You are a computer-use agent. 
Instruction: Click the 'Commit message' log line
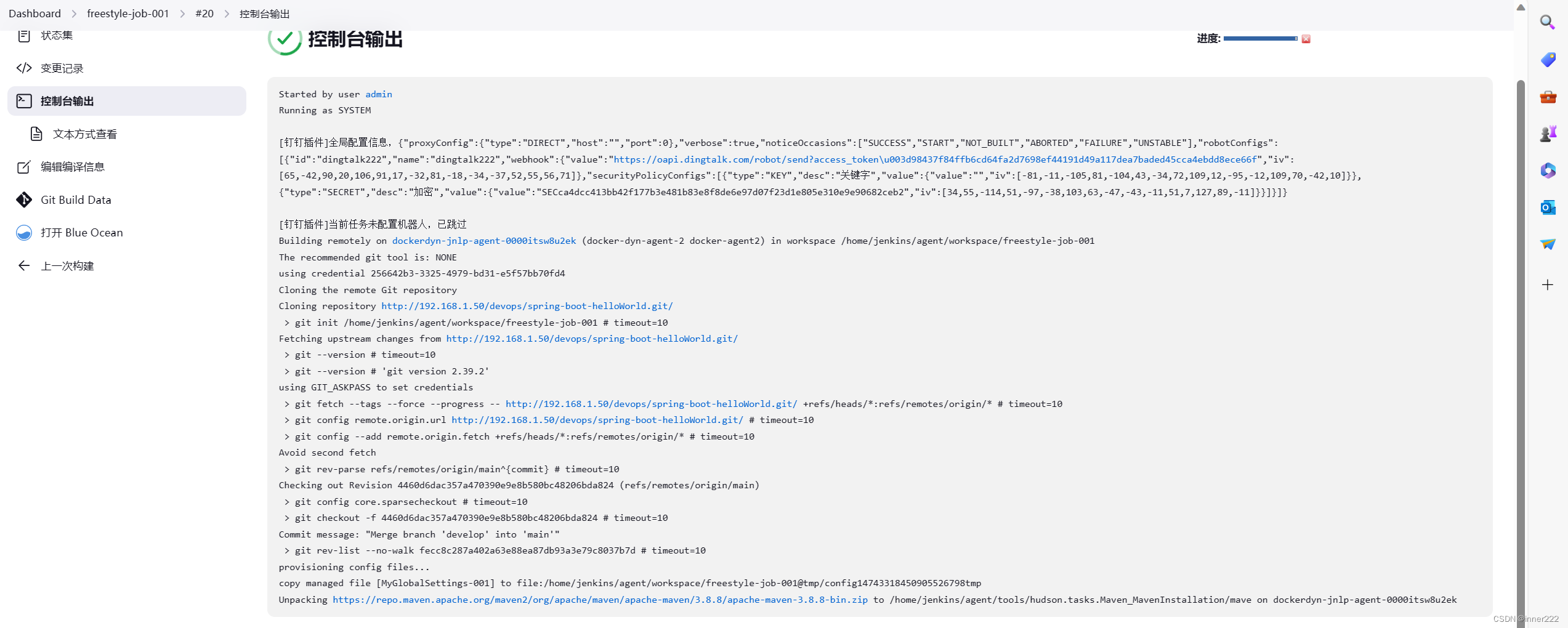[x=419, y=534]
